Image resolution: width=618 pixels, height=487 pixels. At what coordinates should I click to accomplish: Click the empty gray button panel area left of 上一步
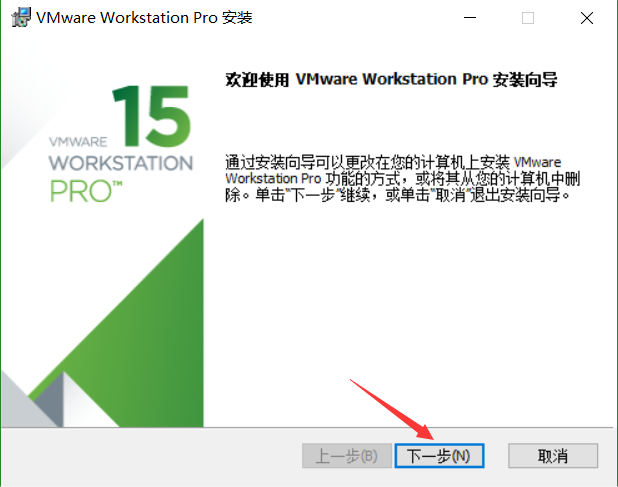(x=150, y=456)
